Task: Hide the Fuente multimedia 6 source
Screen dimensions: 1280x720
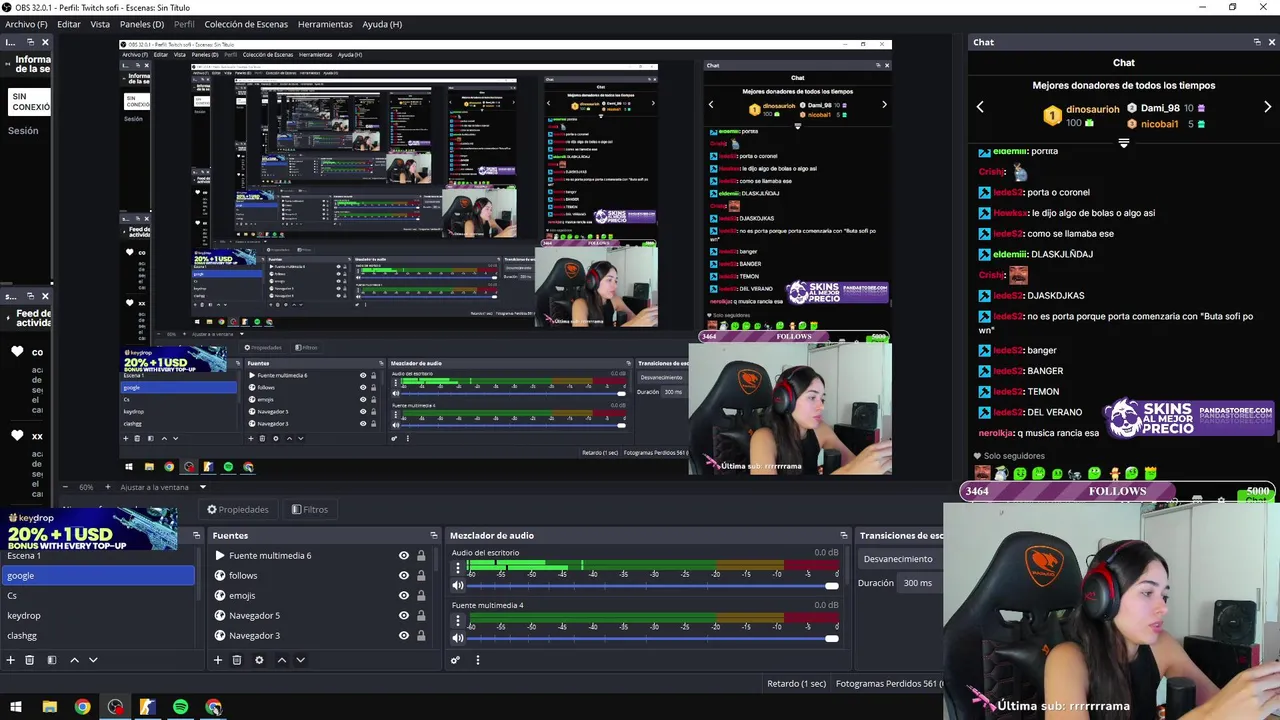Action: 404,556
